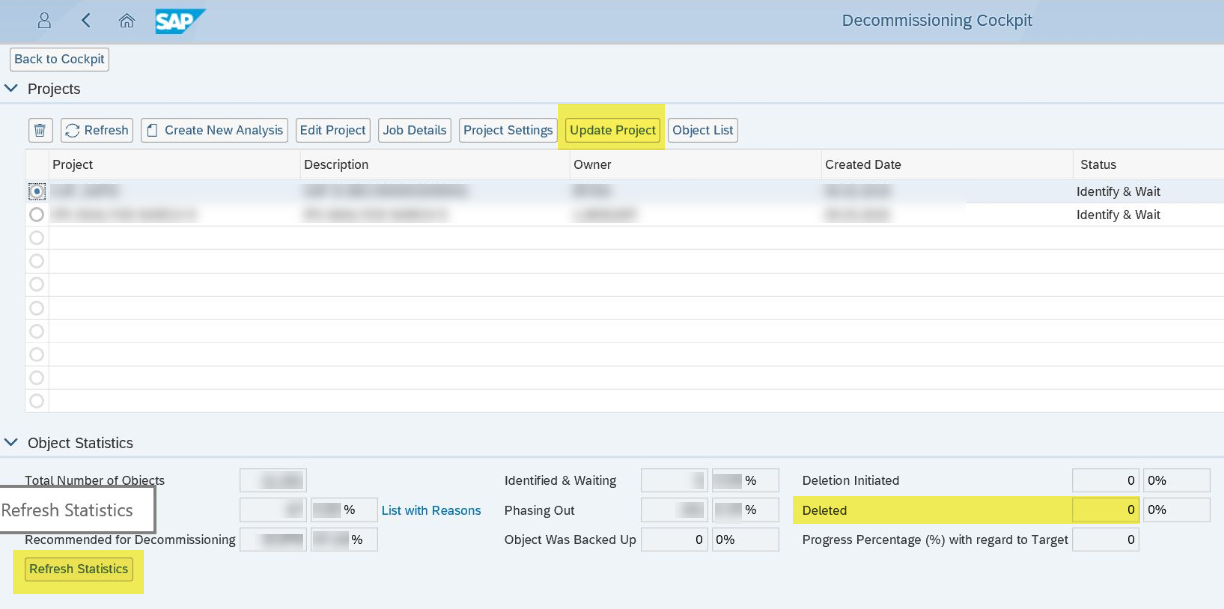Click the Deletion Initiated count field
The width and height of the screenshot is (1224, 609).
[x=1105, y=481]
